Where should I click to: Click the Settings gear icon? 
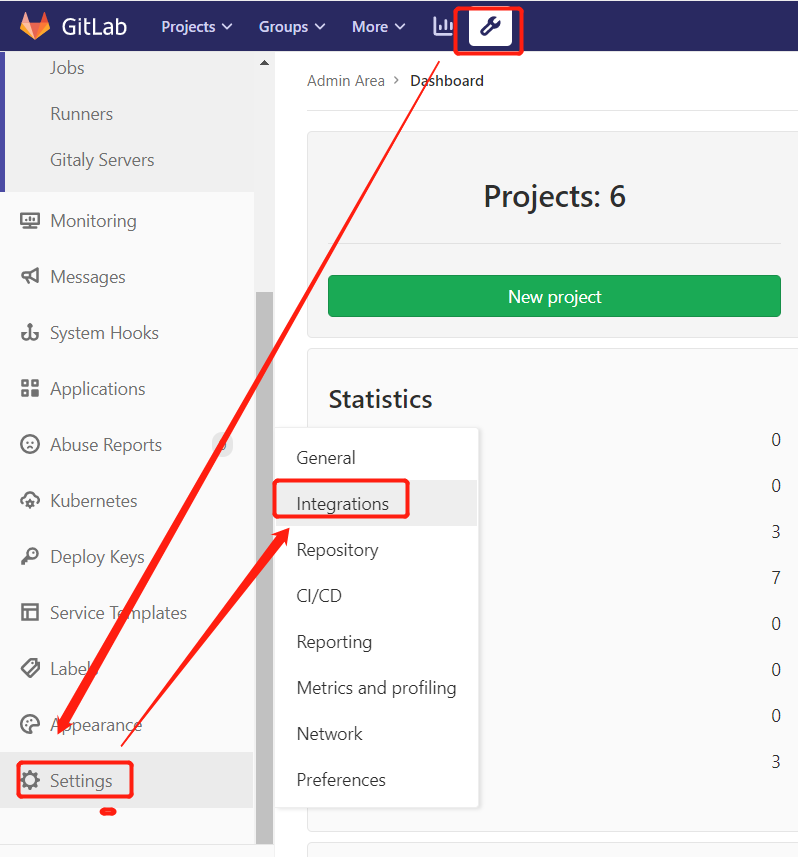pyautogui.click(x=30, y=780)
